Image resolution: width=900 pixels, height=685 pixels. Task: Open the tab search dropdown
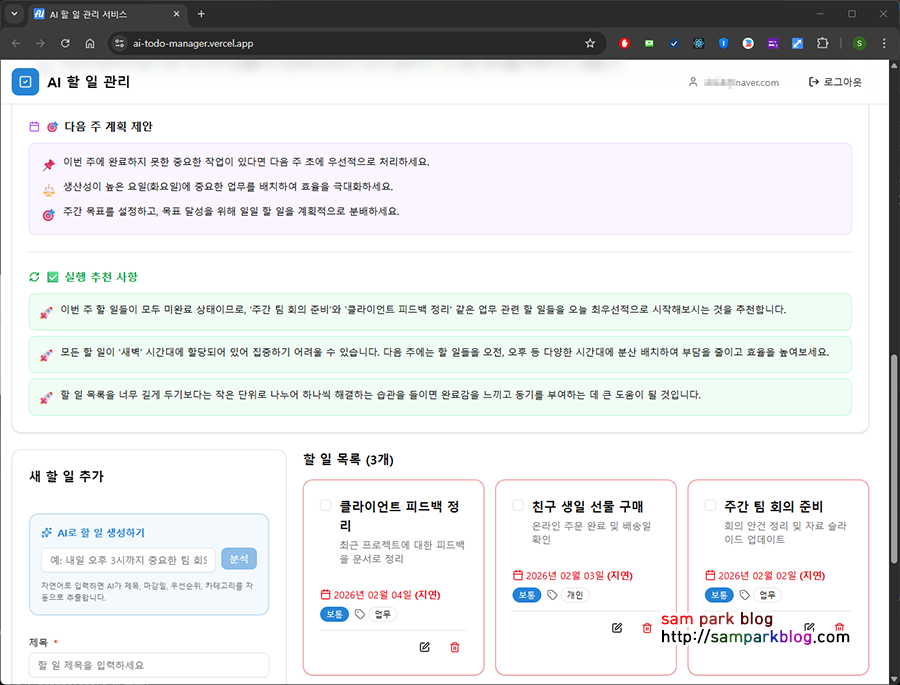click(14, 14)
